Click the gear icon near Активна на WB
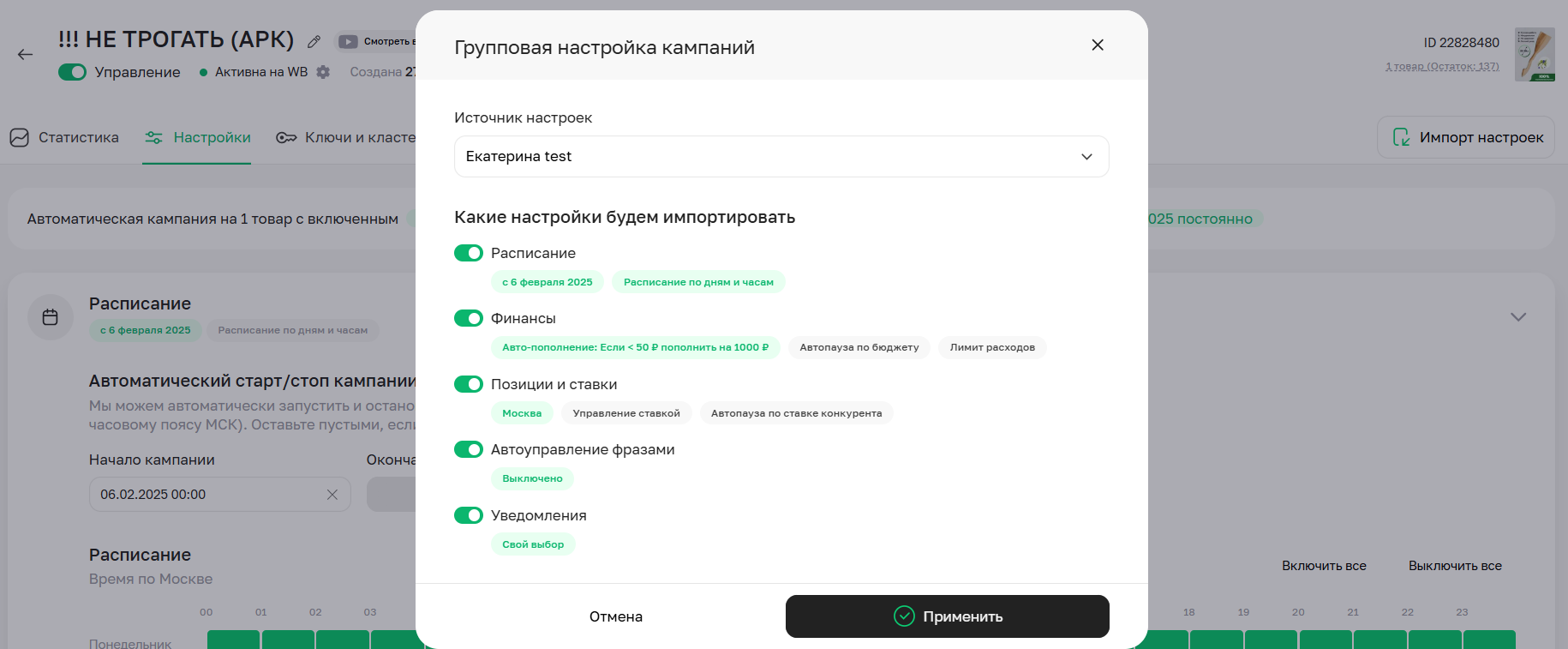The height and width of the screenshot is (649, 1568). pyautogui.click(x=323, y=72)
